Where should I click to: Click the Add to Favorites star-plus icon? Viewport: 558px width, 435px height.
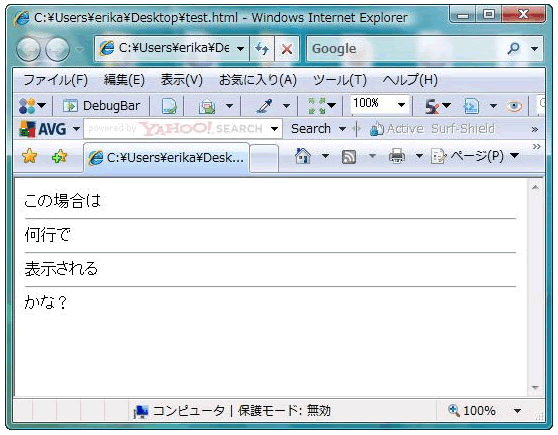coord(59,156)
